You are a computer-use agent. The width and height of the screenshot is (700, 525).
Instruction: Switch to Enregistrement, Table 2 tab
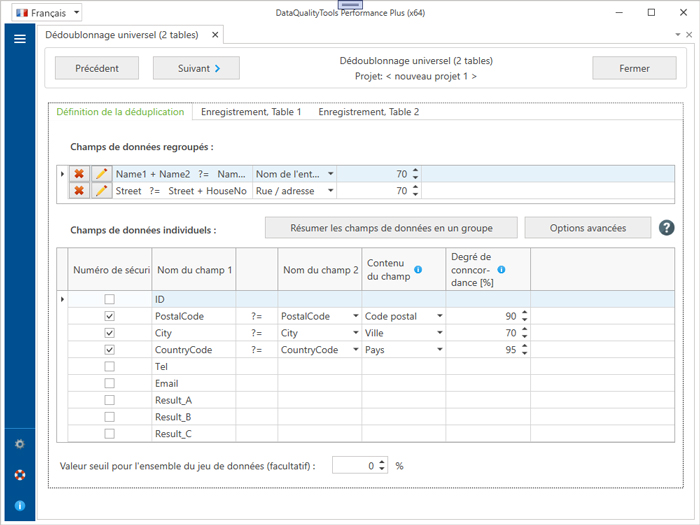[369, 112]
